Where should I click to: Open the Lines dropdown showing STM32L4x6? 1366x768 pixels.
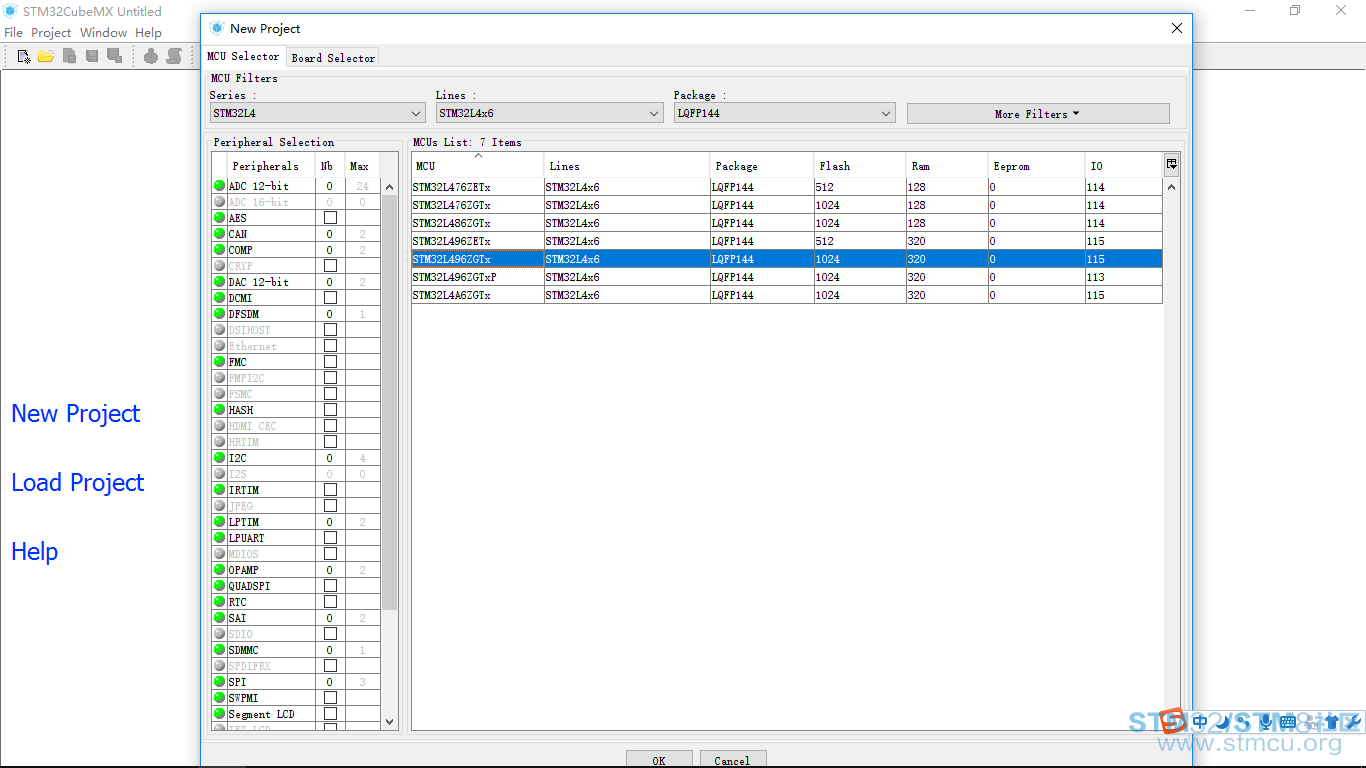tap(549, 114)
